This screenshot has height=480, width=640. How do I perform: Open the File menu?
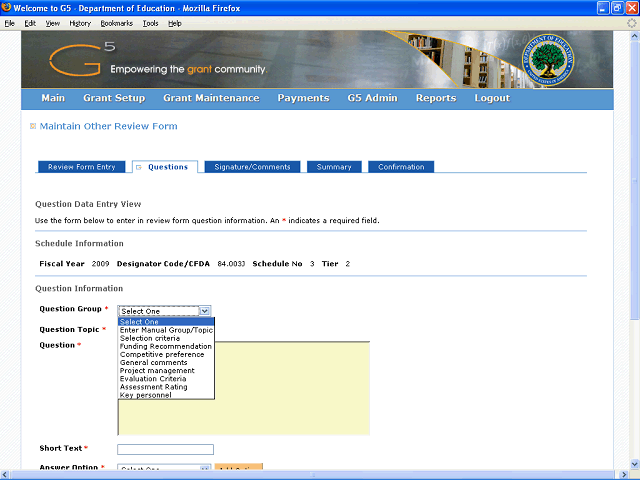[10, 24]
